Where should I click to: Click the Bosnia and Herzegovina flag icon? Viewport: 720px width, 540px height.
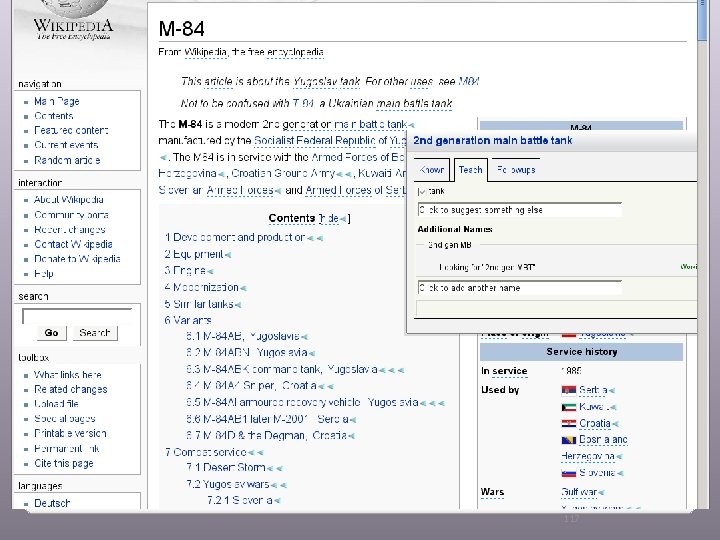click(x=568, y=440)
